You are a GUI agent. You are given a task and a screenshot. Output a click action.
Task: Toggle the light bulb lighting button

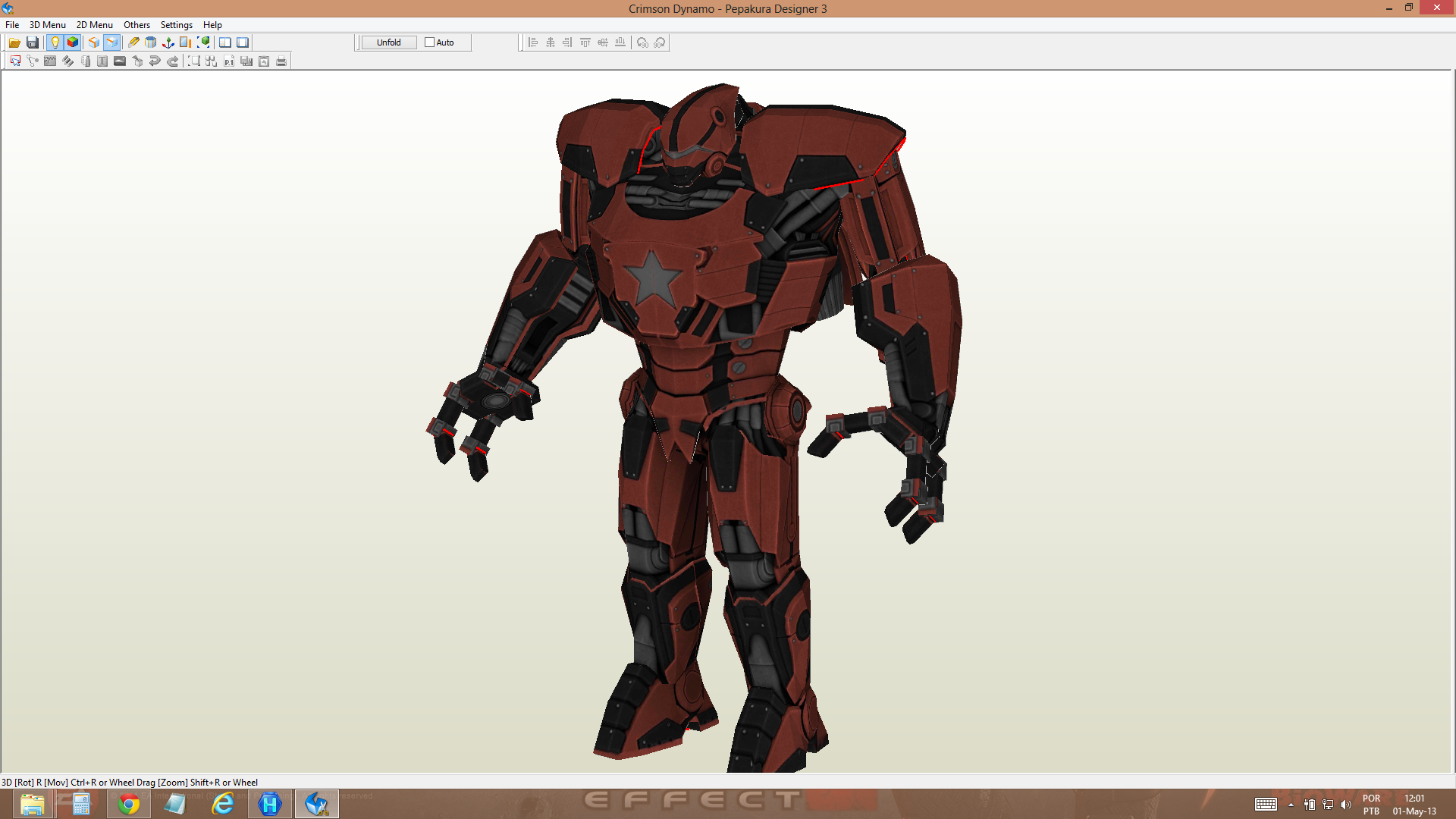[55, 42]
